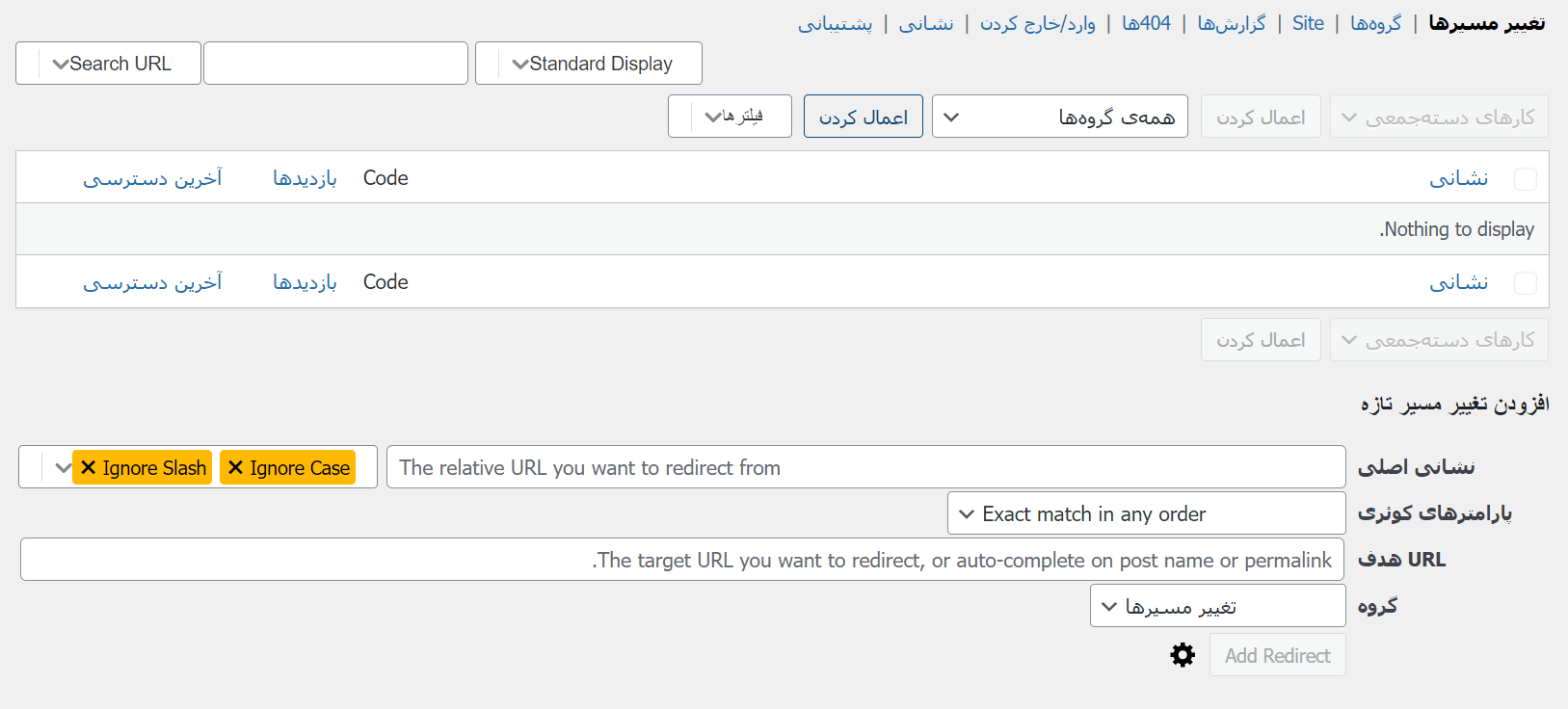Sort by نشانی in table header

pyautogui.click(x=1459, y=178)
